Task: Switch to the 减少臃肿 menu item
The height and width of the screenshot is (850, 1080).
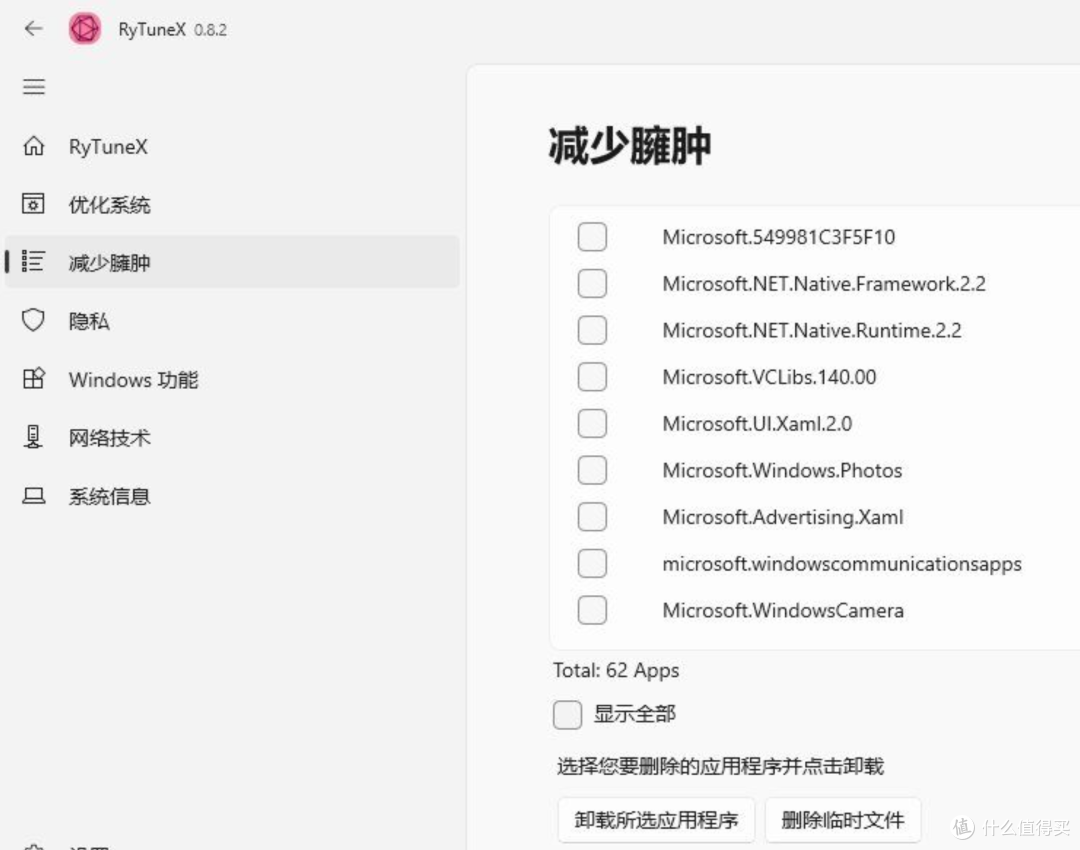Action: (x=232, y=262)
